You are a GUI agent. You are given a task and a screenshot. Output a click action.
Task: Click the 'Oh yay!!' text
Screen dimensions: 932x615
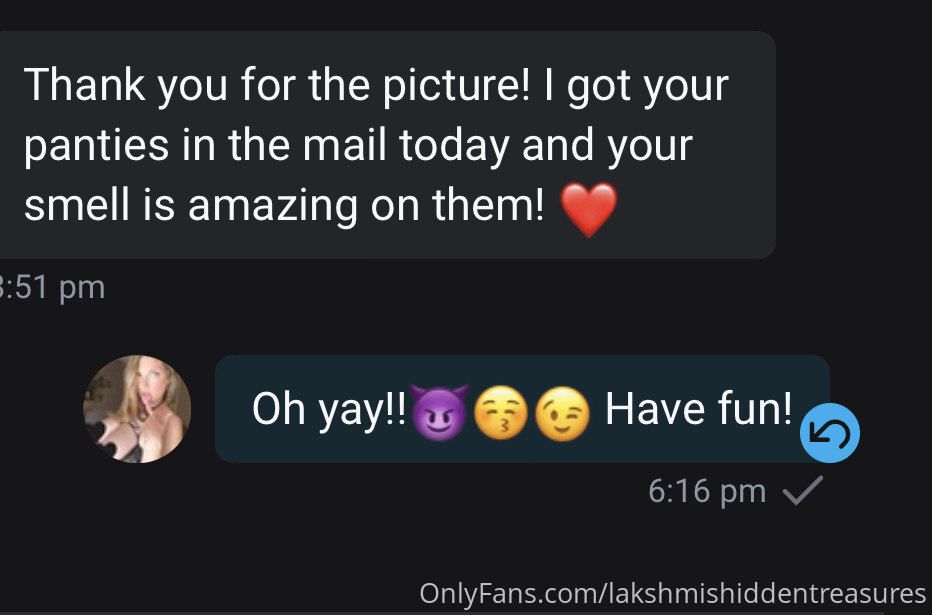coord(329,410)
